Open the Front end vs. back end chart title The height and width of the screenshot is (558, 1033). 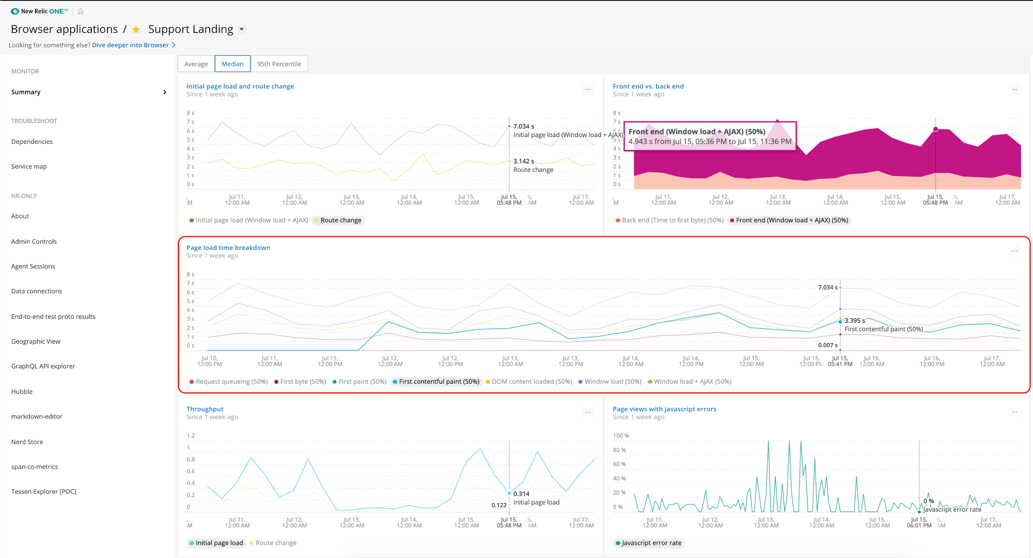(648, 86)
